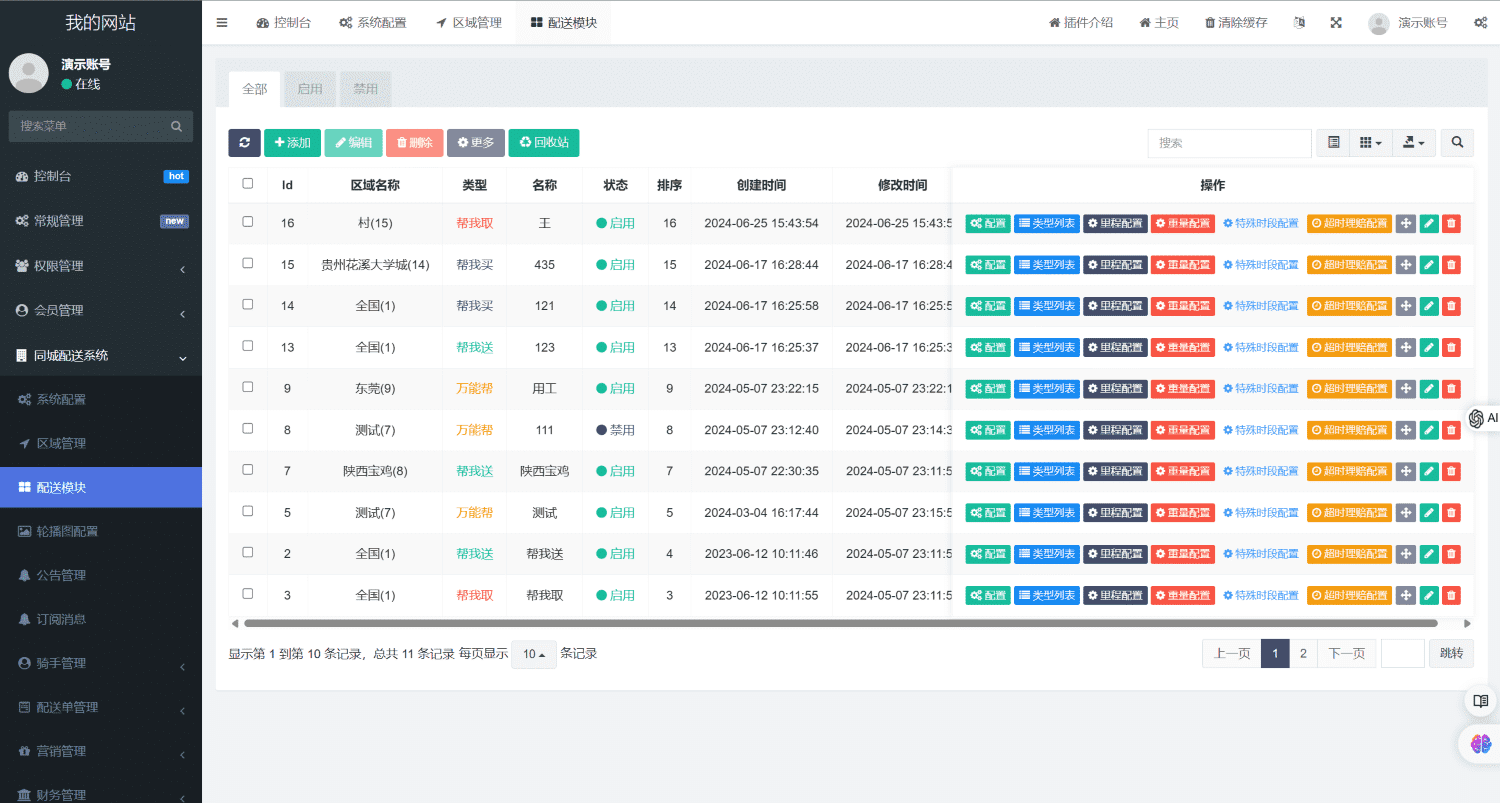Go to page 2 in pagination

pos(1303,654)
